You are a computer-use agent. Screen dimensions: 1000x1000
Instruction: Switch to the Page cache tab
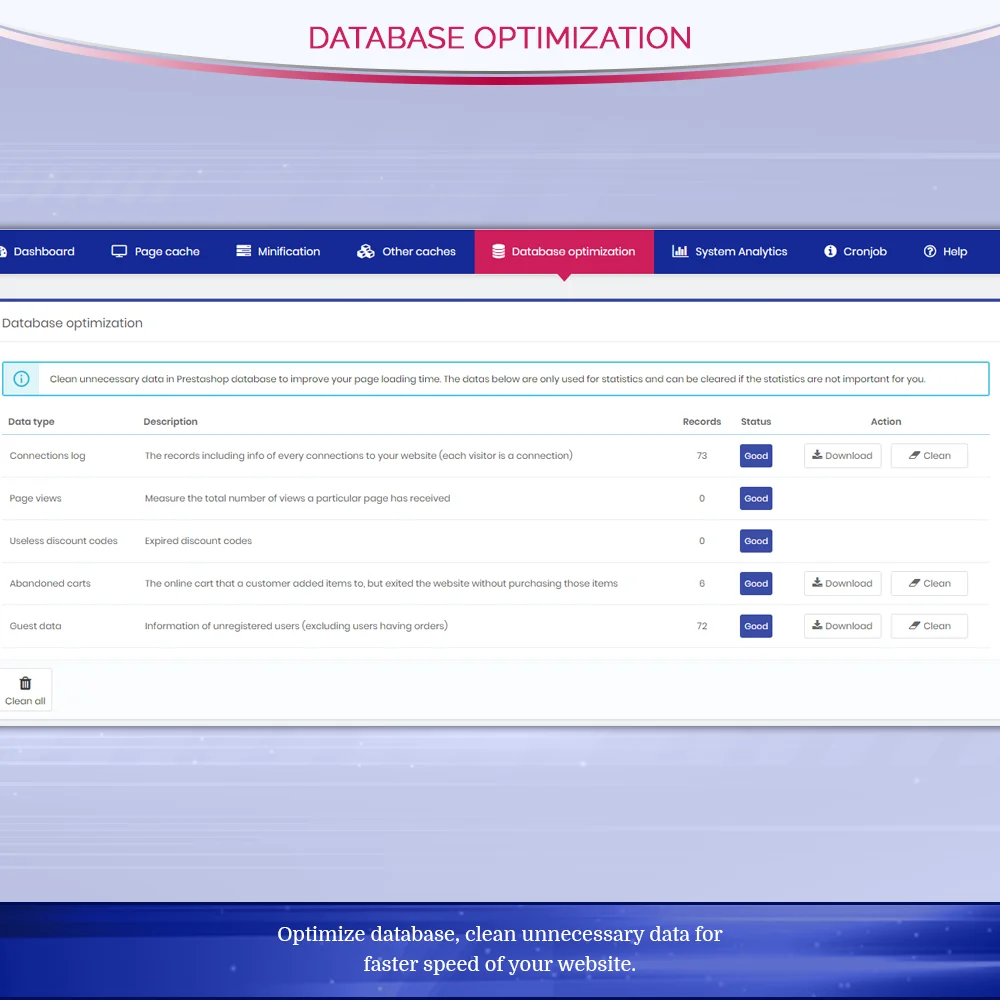coord(155,251)
